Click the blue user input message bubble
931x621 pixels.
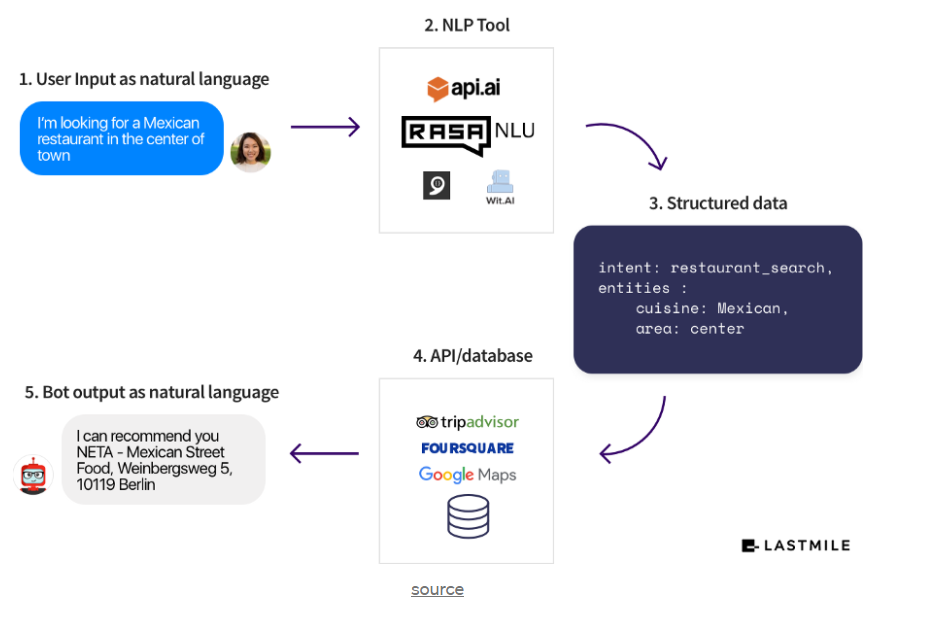click(121, 138)
